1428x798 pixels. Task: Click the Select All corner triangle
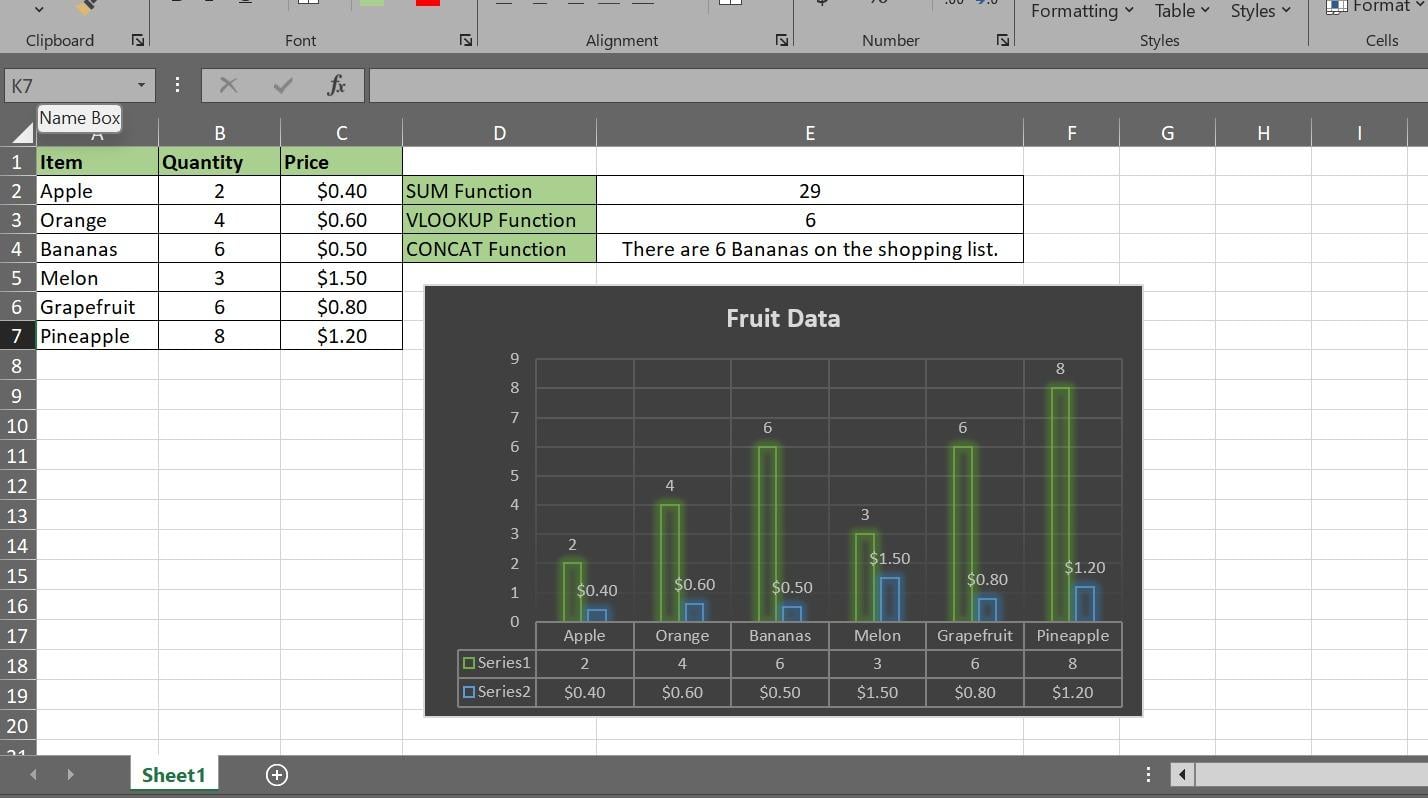pyautogui.click(x=20, y=133)
